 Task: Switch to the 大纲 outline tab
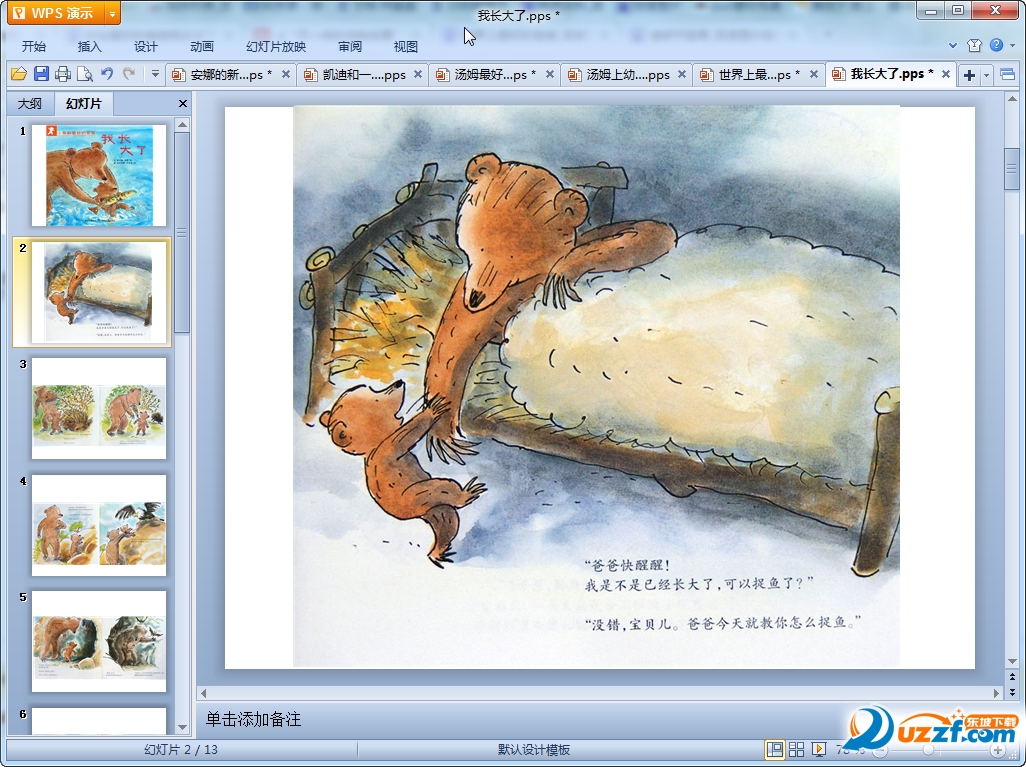30,103
